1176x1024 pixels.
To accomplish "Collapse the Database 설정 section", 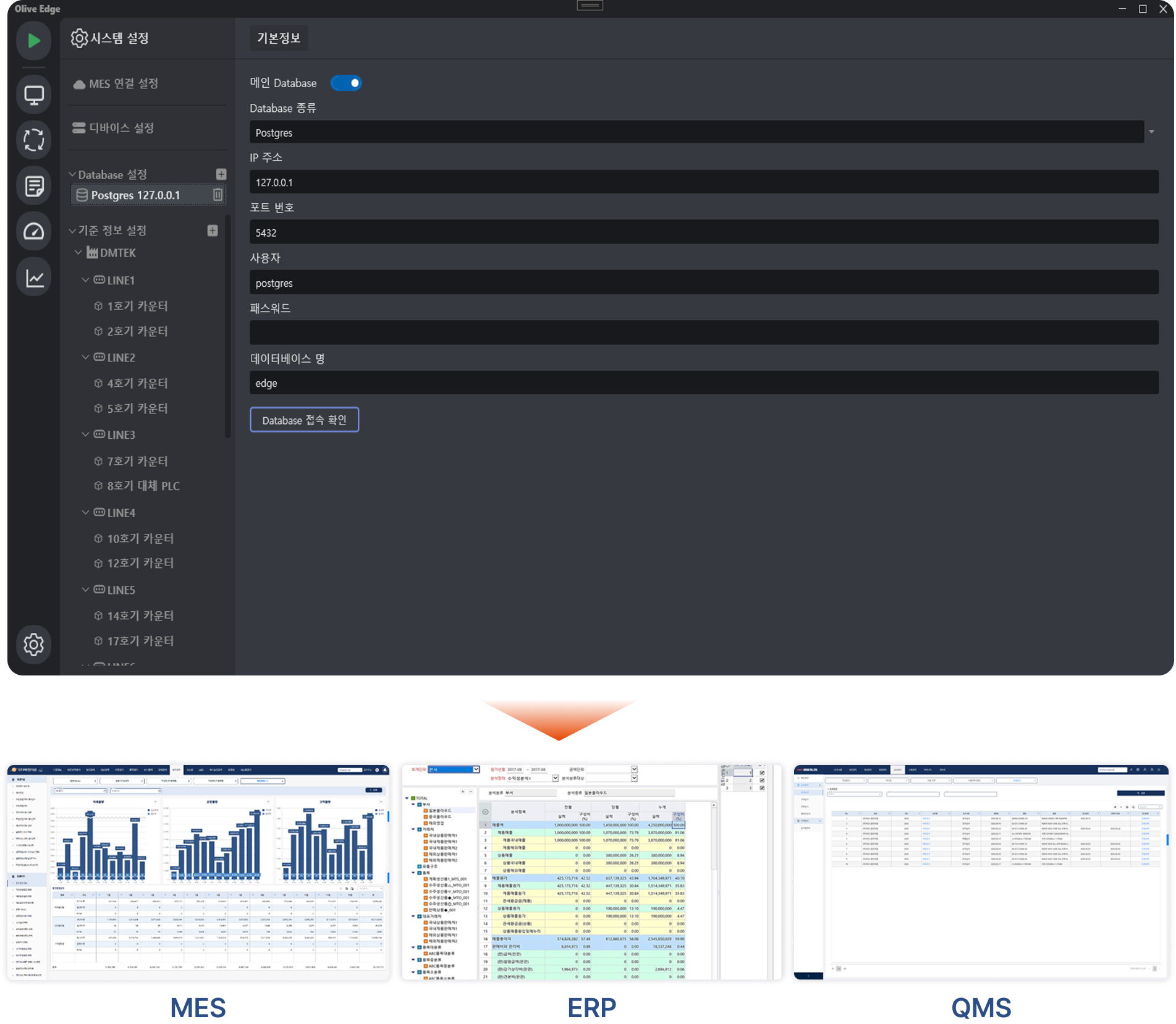I will coord(72,175).
